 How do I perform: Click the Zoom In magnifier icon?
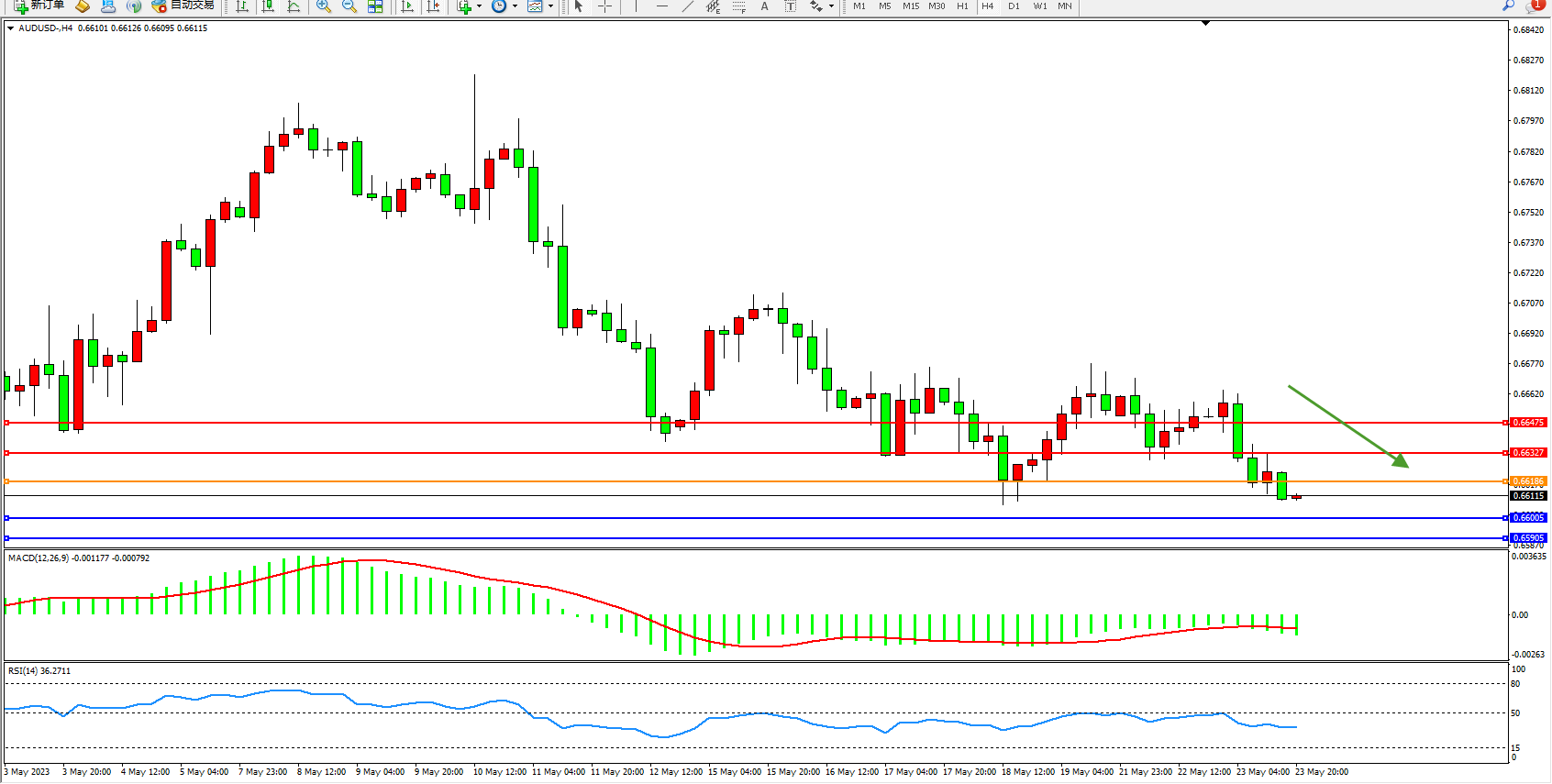(x=324, y=6)
